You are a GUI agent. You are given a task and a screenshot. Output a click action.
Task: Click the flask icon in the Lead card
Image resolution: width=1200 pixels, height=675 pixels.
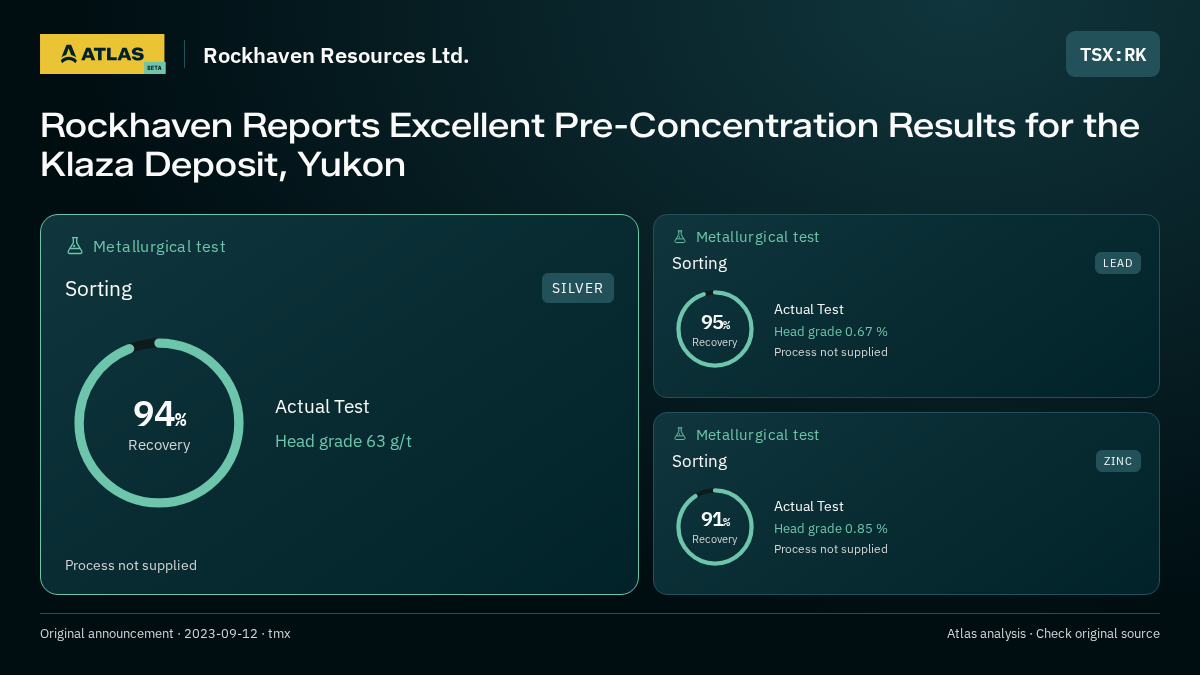pos(680,237)
